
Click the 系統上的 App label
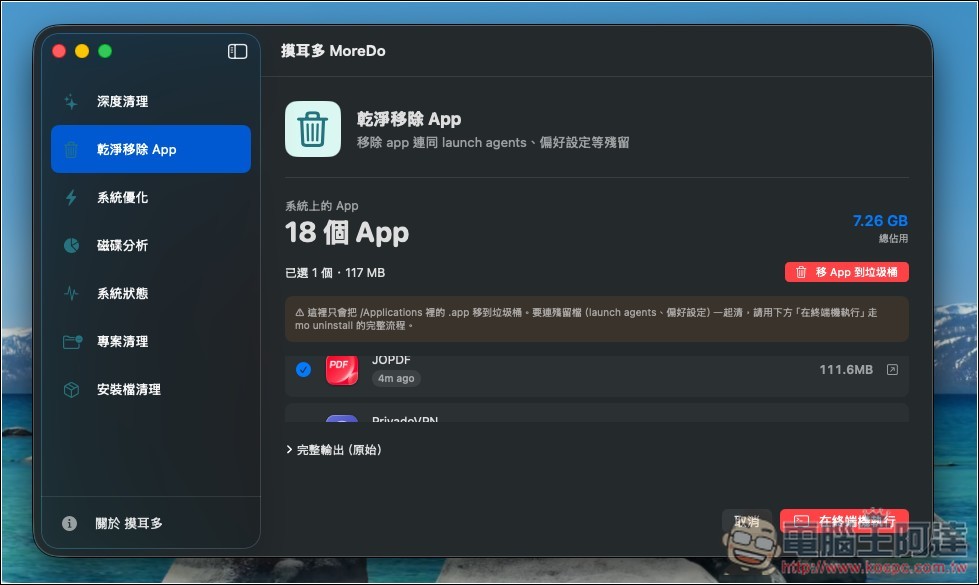(x=322, y=205)
